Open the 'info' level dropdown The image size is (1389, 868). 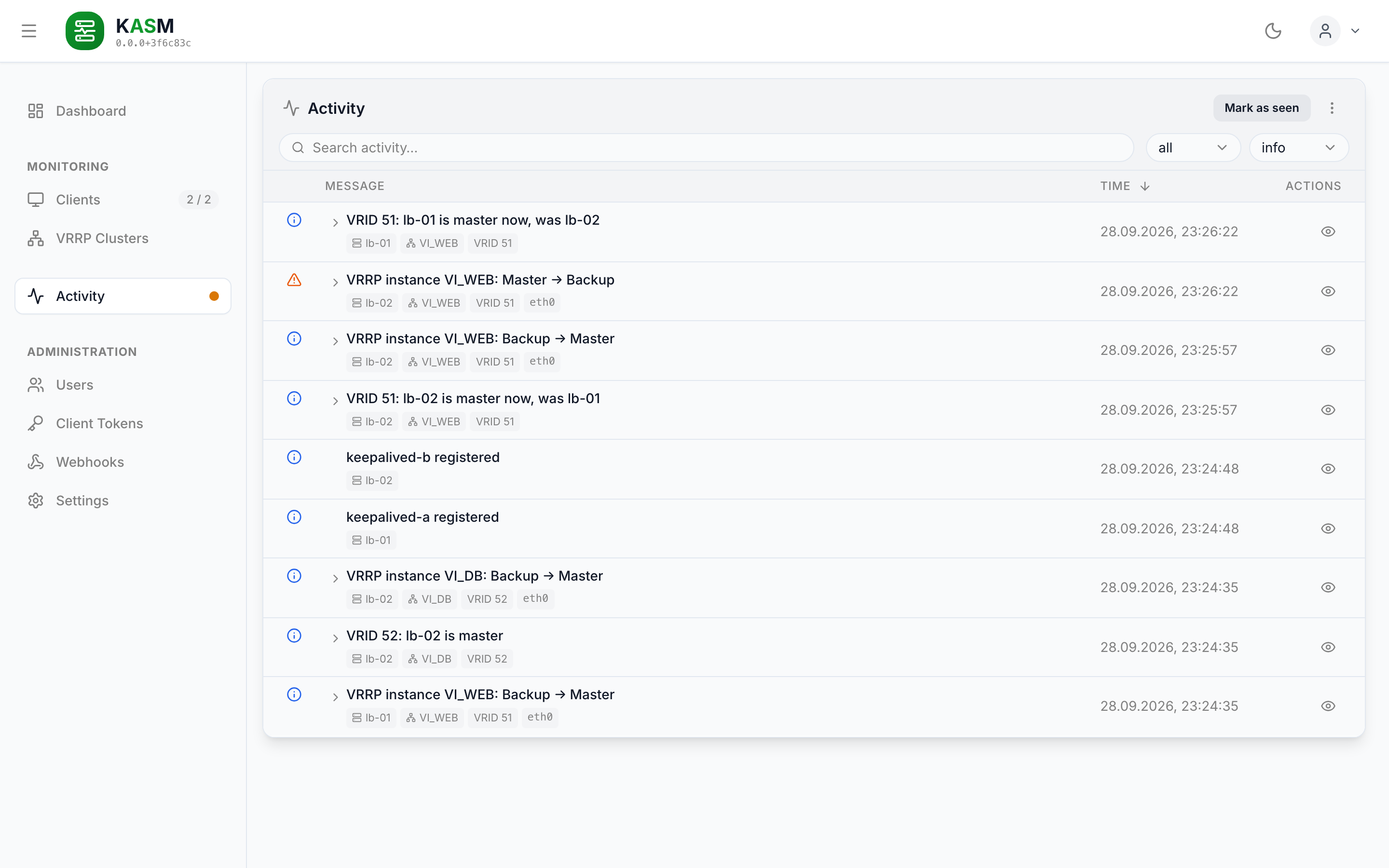1298,148
